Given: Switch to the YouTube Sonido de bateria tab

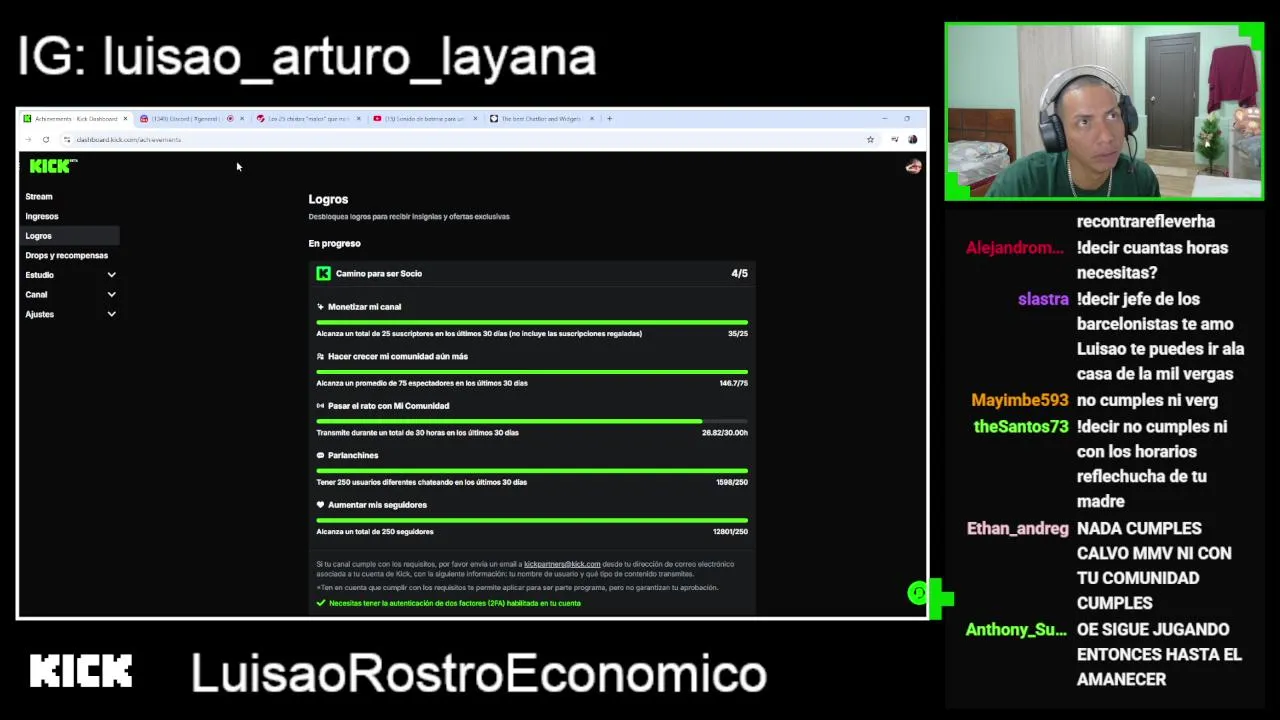Looking at the screenshot, I should coord(425,118).
